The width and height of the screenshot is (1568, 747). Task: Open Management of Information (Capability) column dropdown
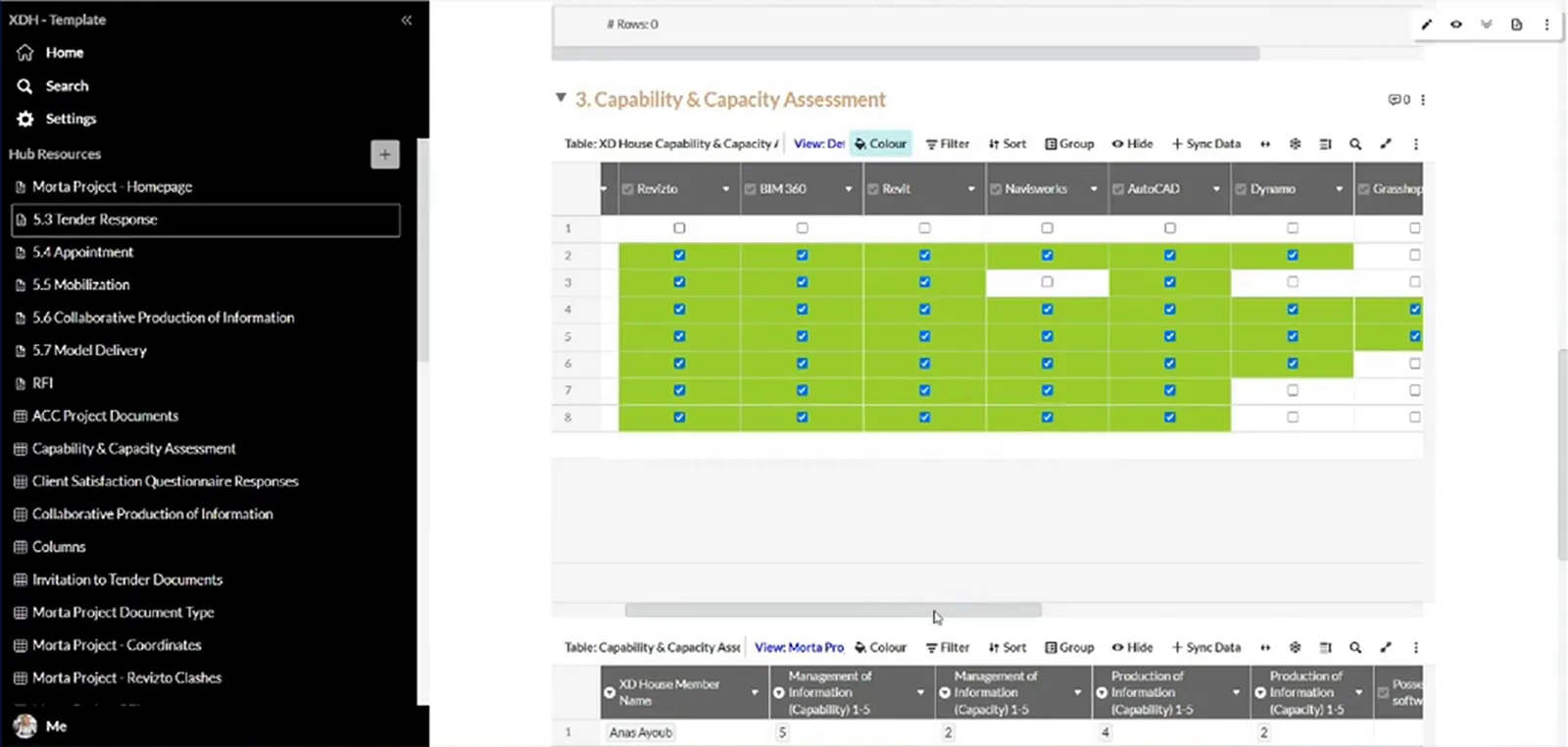920,693
